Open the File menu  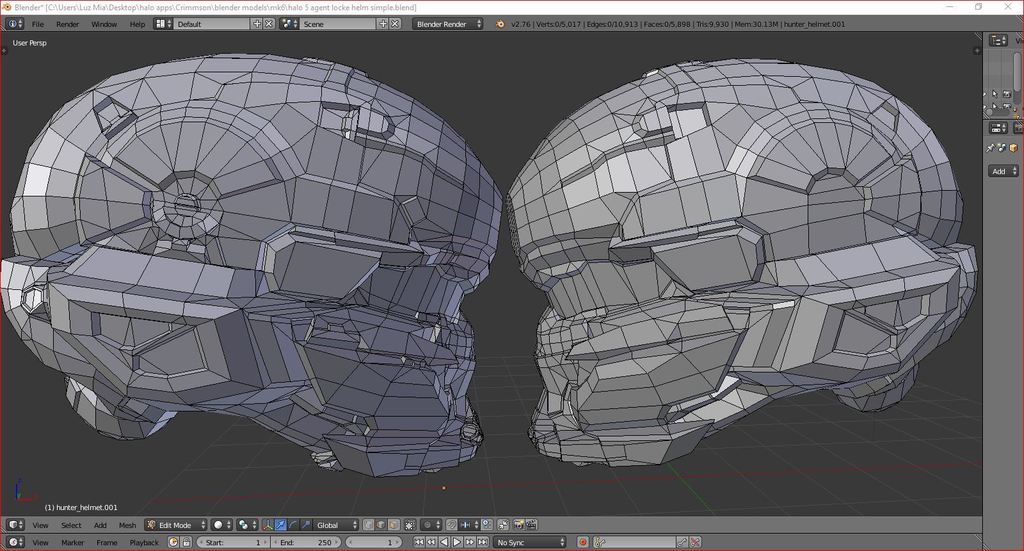pos(38,24)
